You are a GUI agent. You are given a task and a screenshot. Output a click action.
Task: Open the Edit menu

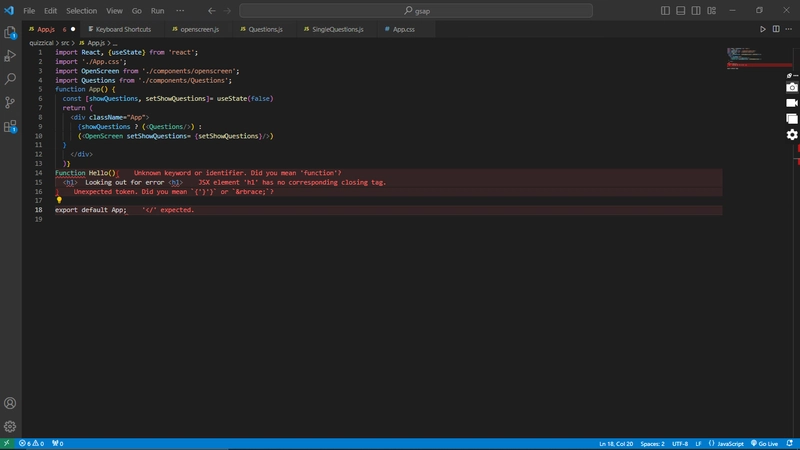[50, 11]
